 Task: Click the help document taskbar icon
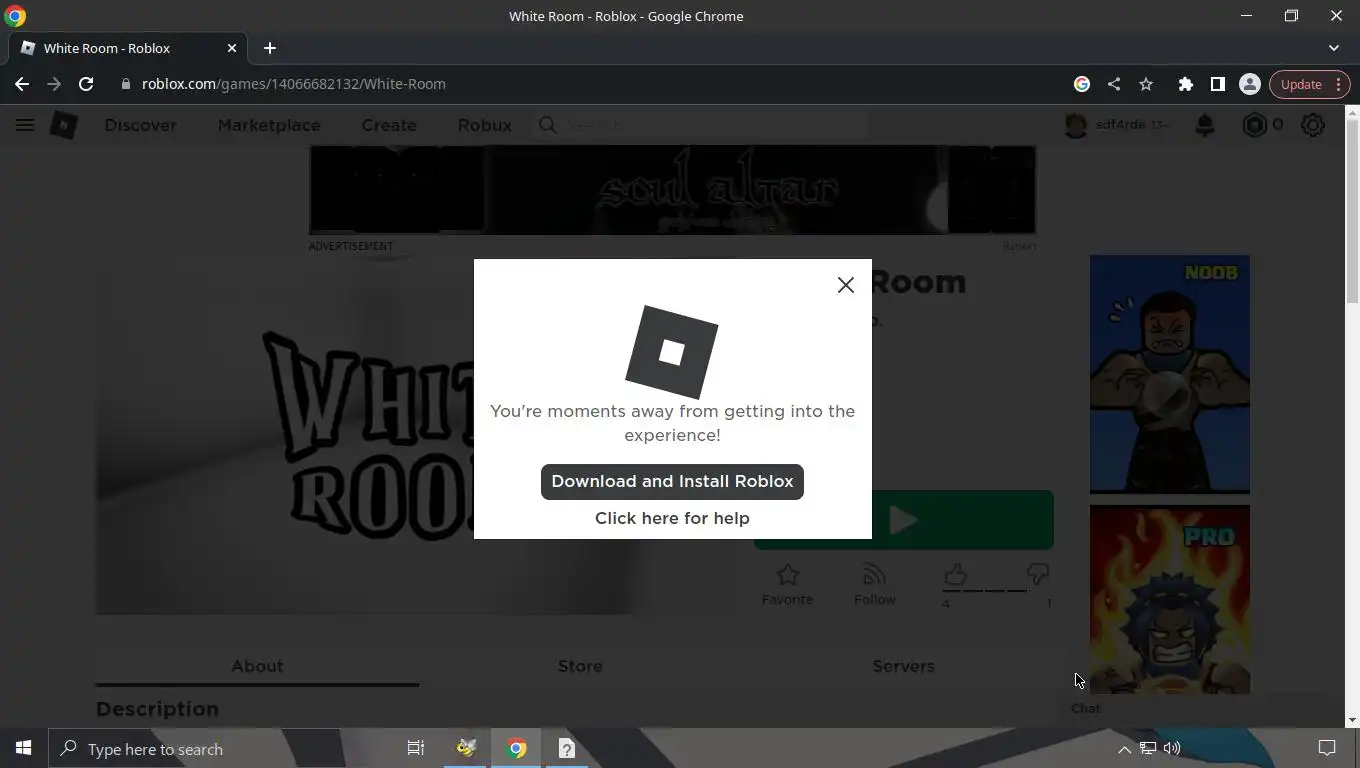[566, 748]
